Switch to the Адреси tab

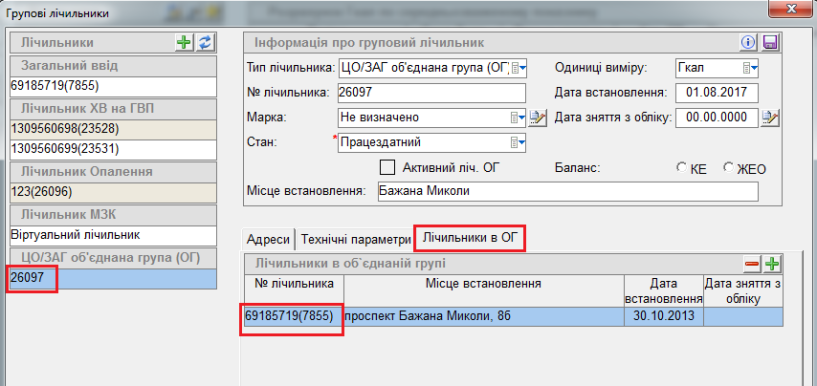click(x=268, y=240)
